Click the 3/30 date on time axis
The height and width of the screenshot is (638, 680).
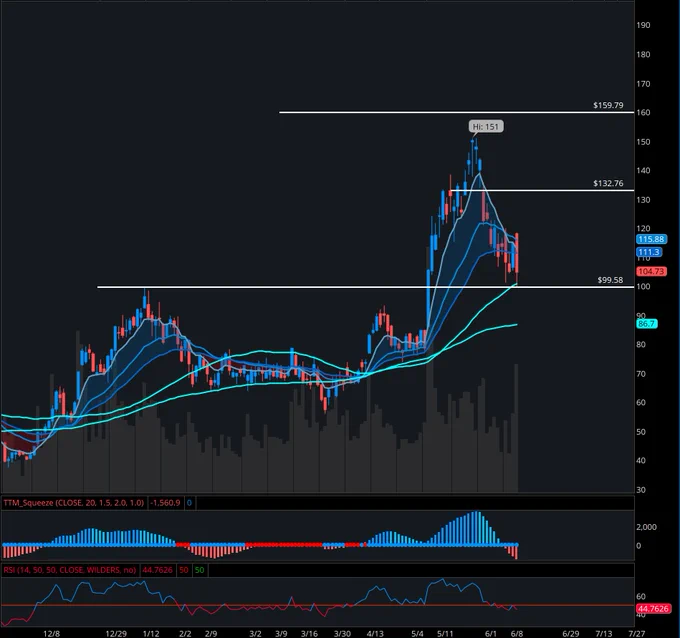click(x=343, y=633)
